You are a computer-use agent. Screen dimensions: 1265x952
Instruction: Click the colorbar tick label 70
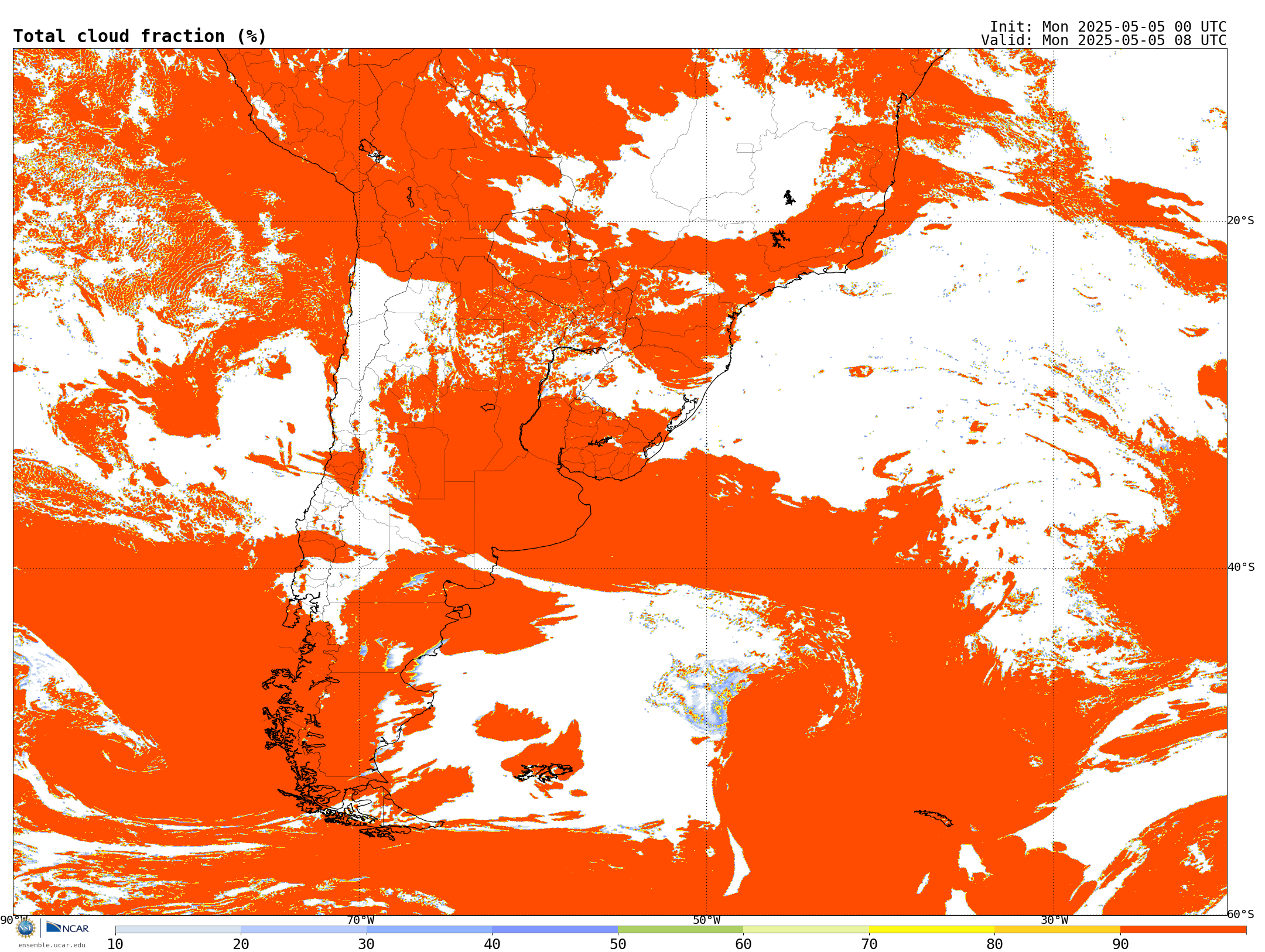point(869,944)
